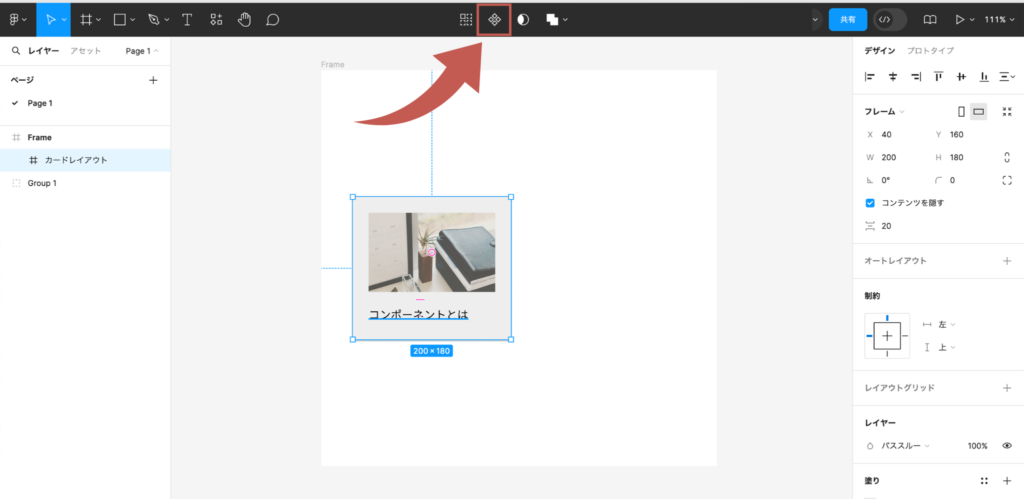The width and height of the screenshot is (1024, 499).
Task: Click the Edit object icon in the top toolbar
Action: [x=466, y=20]
